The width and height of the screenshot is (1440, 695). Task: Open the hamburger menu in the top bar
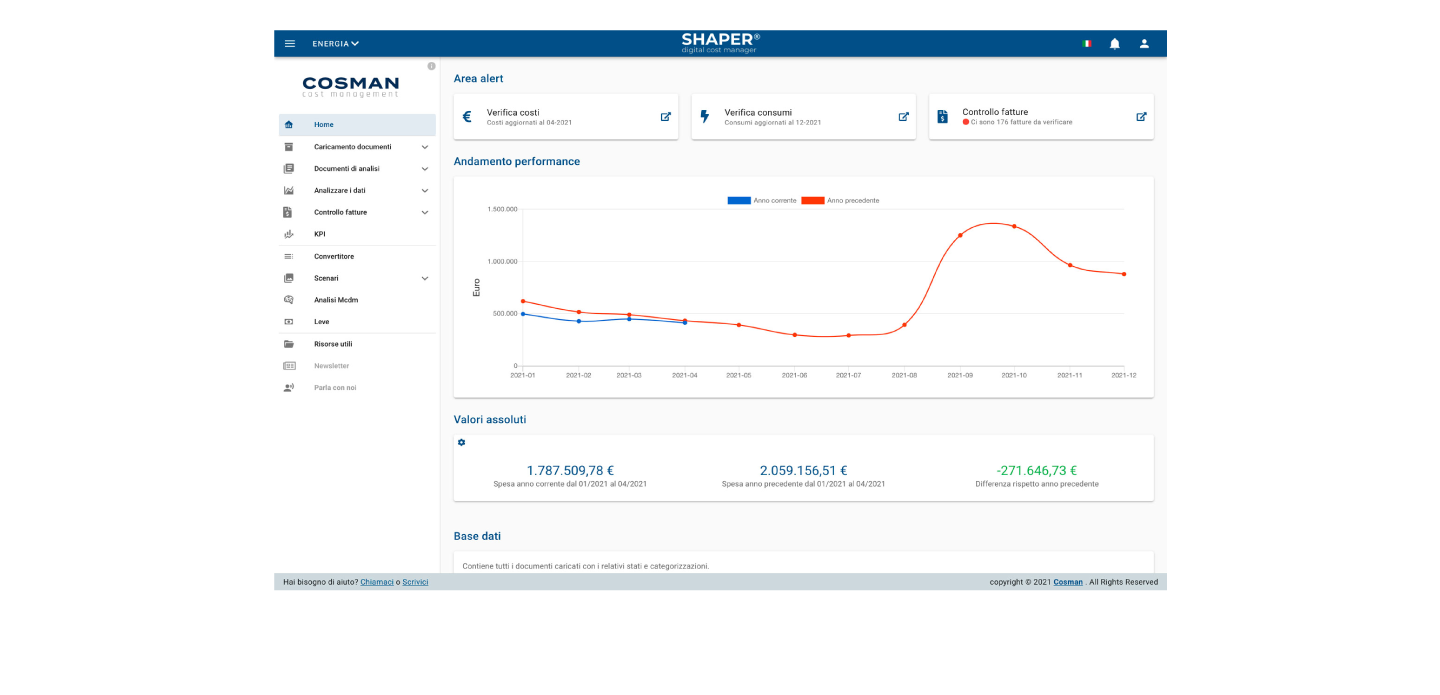290,44
